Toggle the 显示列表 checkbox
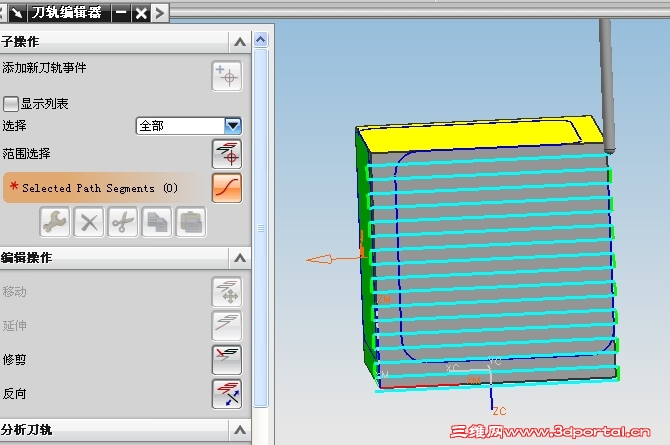 click(x=11, y=103)
